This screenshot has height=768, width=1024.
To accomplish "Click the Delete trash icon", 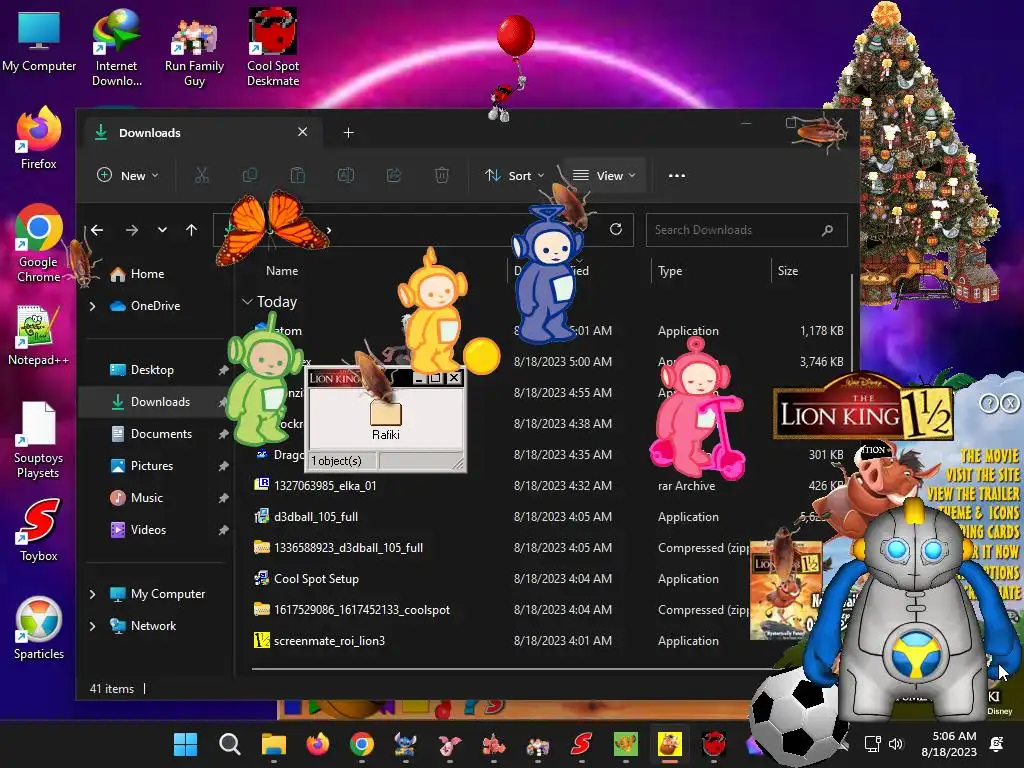I will click(x=441, y=175).
